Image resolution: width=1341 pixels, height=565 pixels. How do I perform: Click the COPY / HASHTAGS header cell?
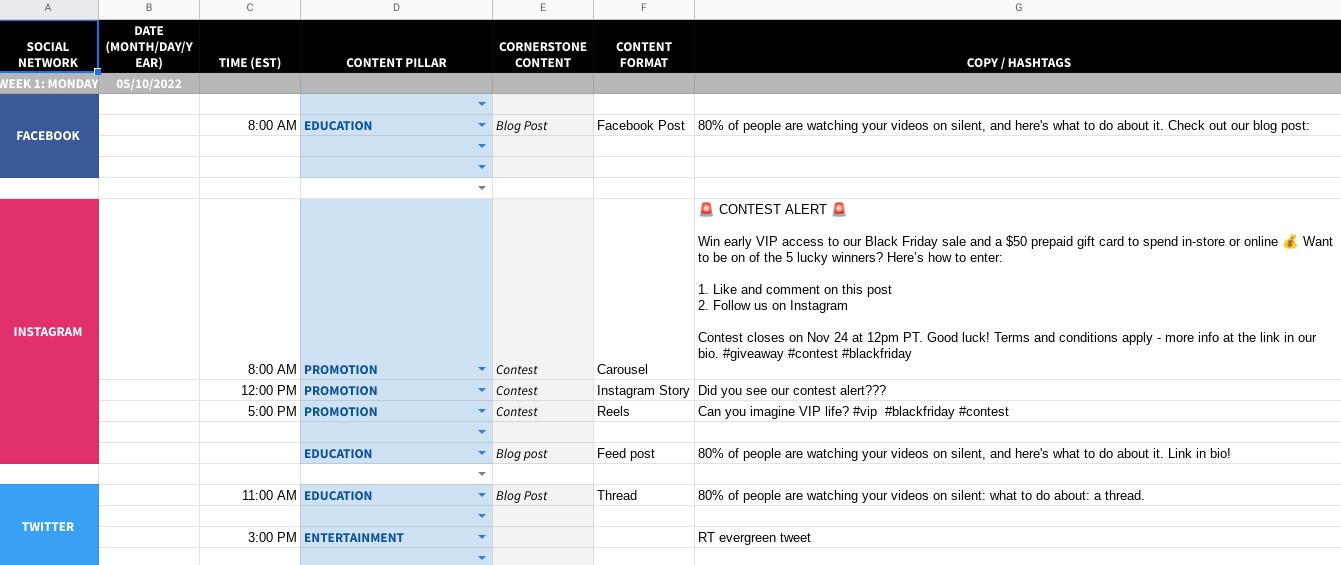click(x=1018, y=62)
